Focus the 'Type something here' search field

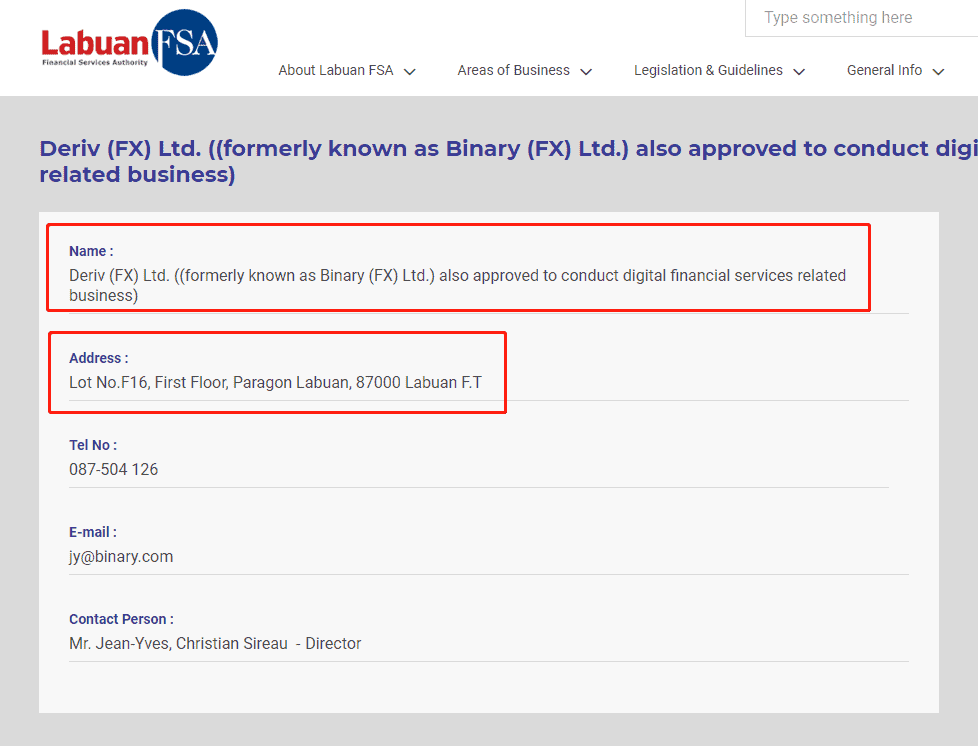(861, 18)
